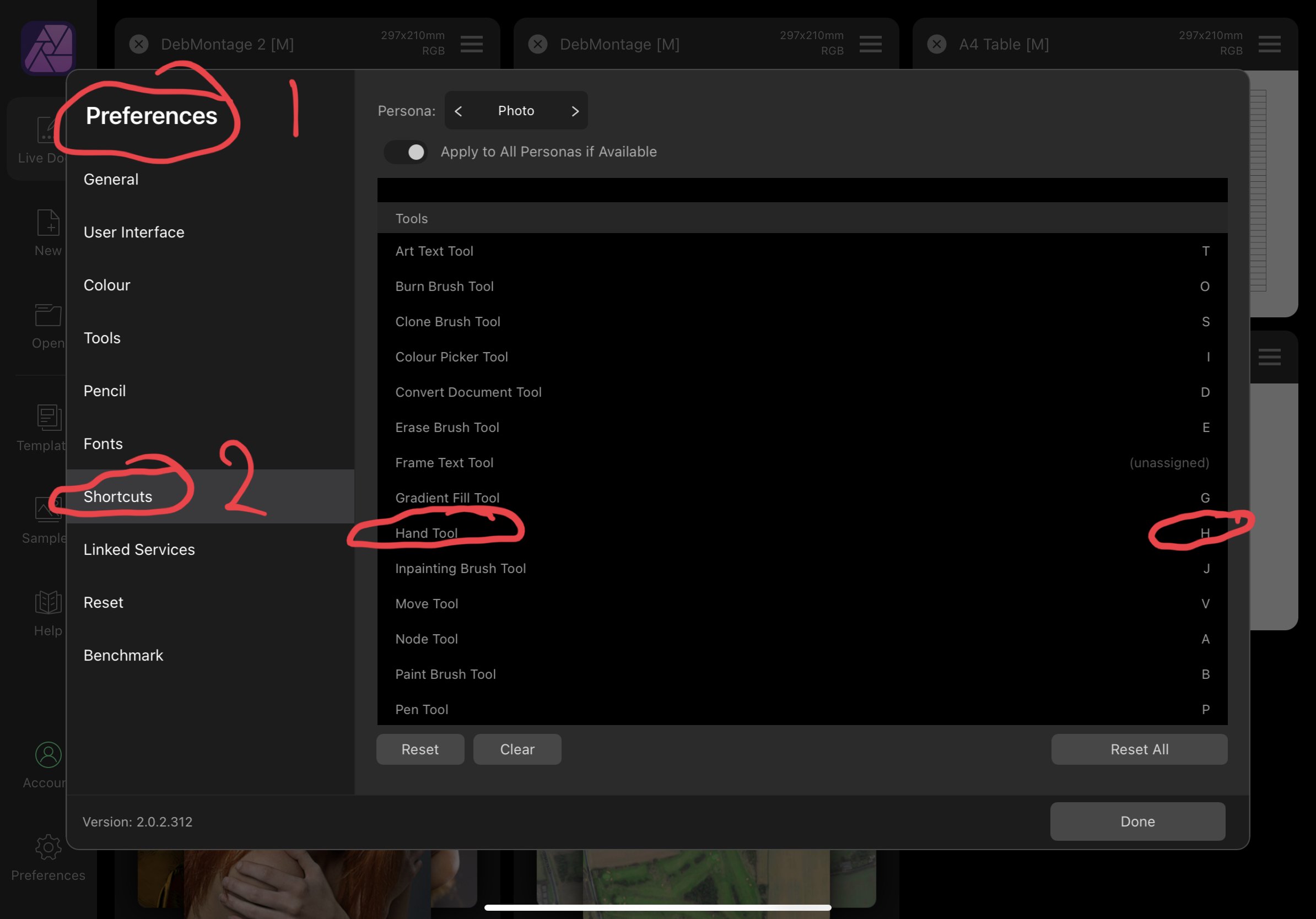Select Frame Text Tool shortcut row
Viewport: 1316px width, 919px height.
click(x=802, y=462)
